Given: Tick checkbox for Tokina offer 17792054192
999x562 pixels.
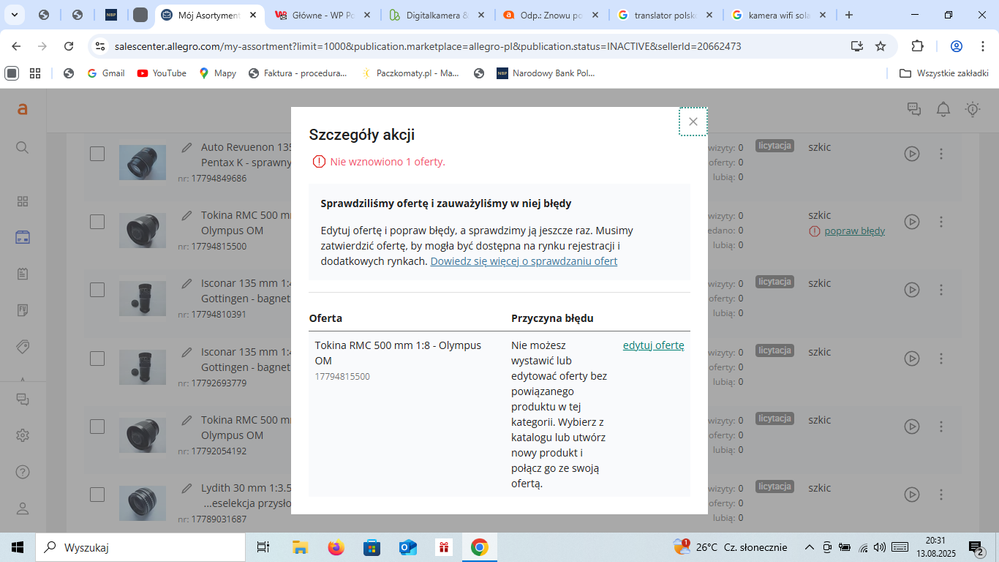Looking at the screenshot, I should (x=97, y=427).
